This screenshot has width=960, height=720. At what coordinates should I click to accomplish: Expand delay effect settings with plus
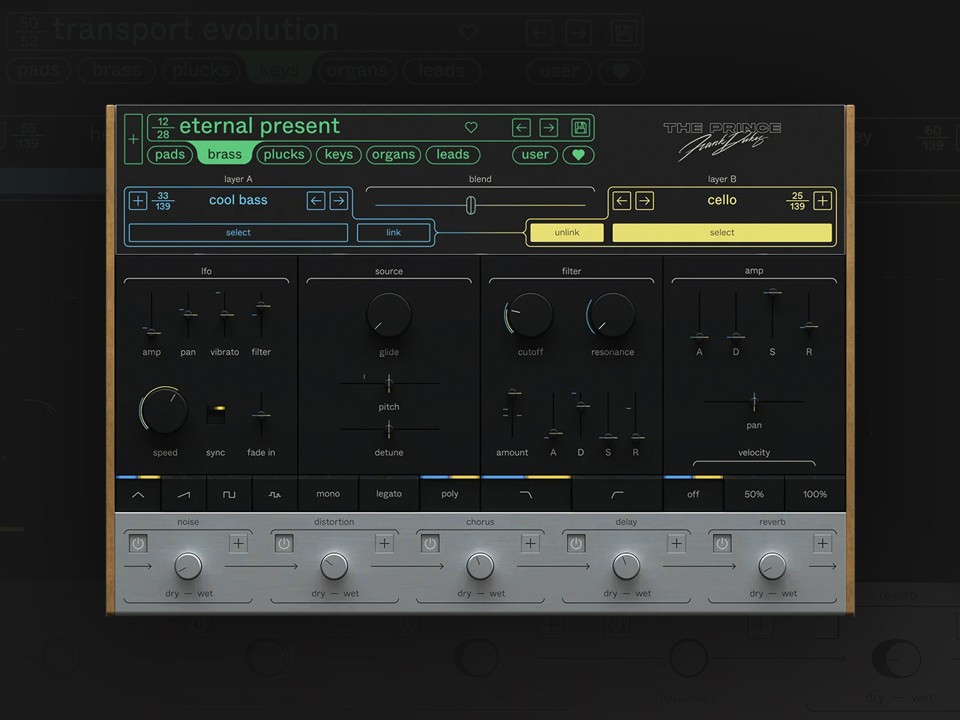click(677, 543)
